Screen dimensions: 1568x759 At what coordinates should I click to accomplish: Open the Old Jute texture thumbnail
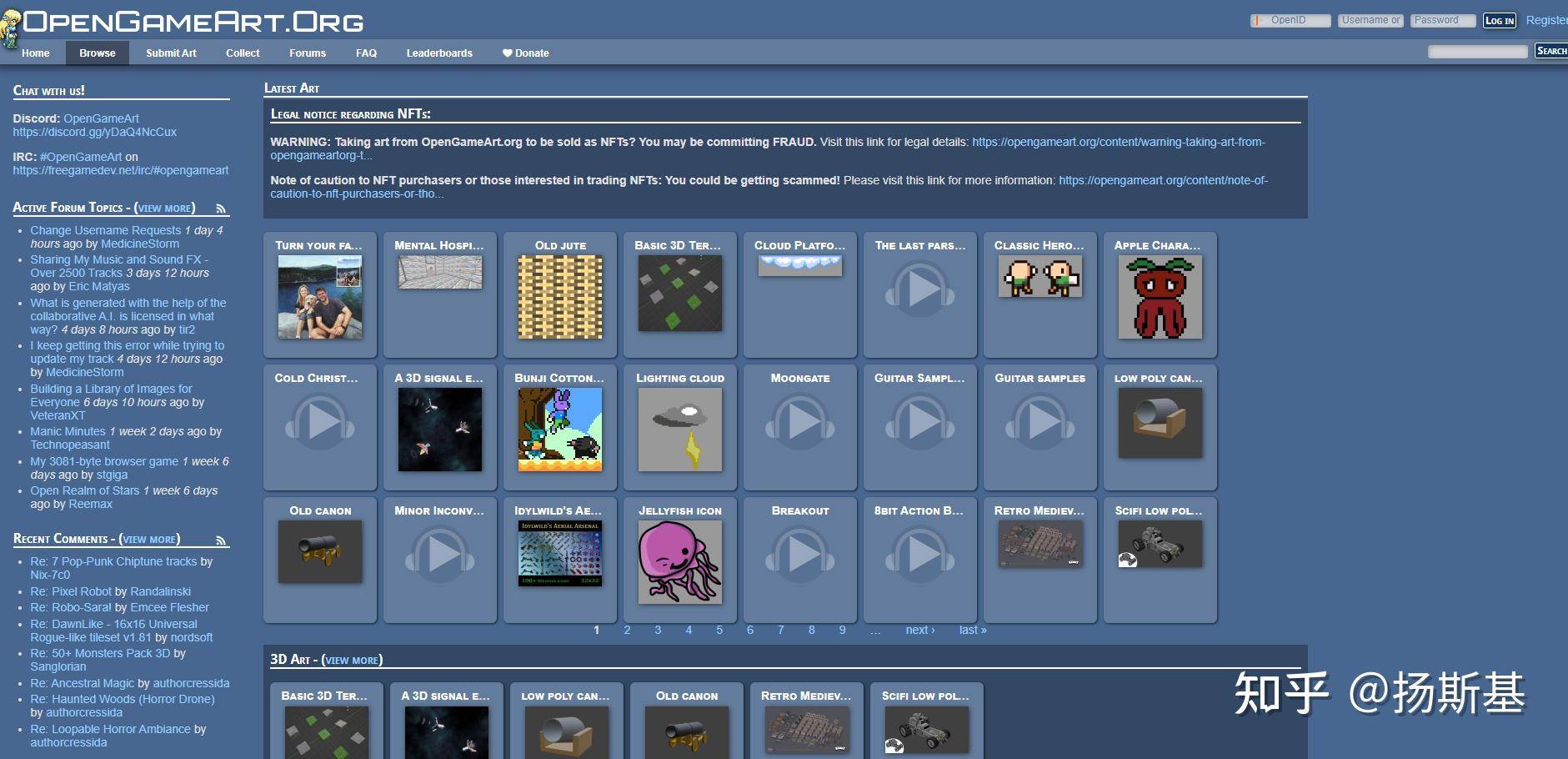pos(560,297)
